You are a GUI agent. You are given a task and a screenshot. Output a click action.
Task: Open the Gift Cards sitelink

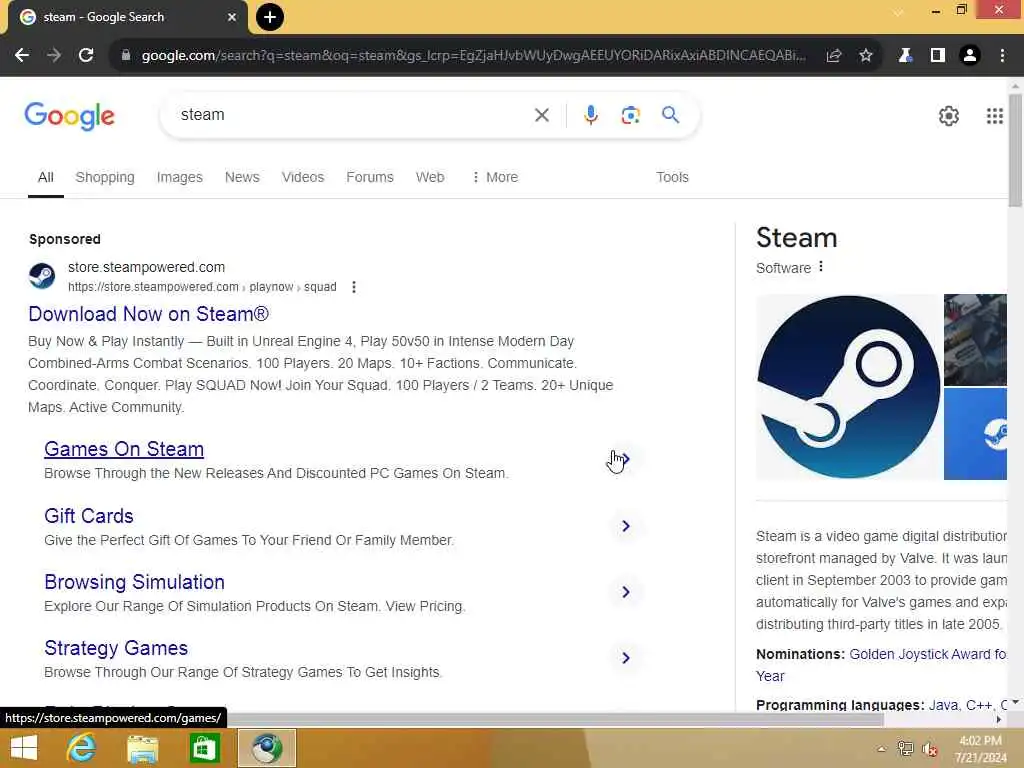click(89, 516)
